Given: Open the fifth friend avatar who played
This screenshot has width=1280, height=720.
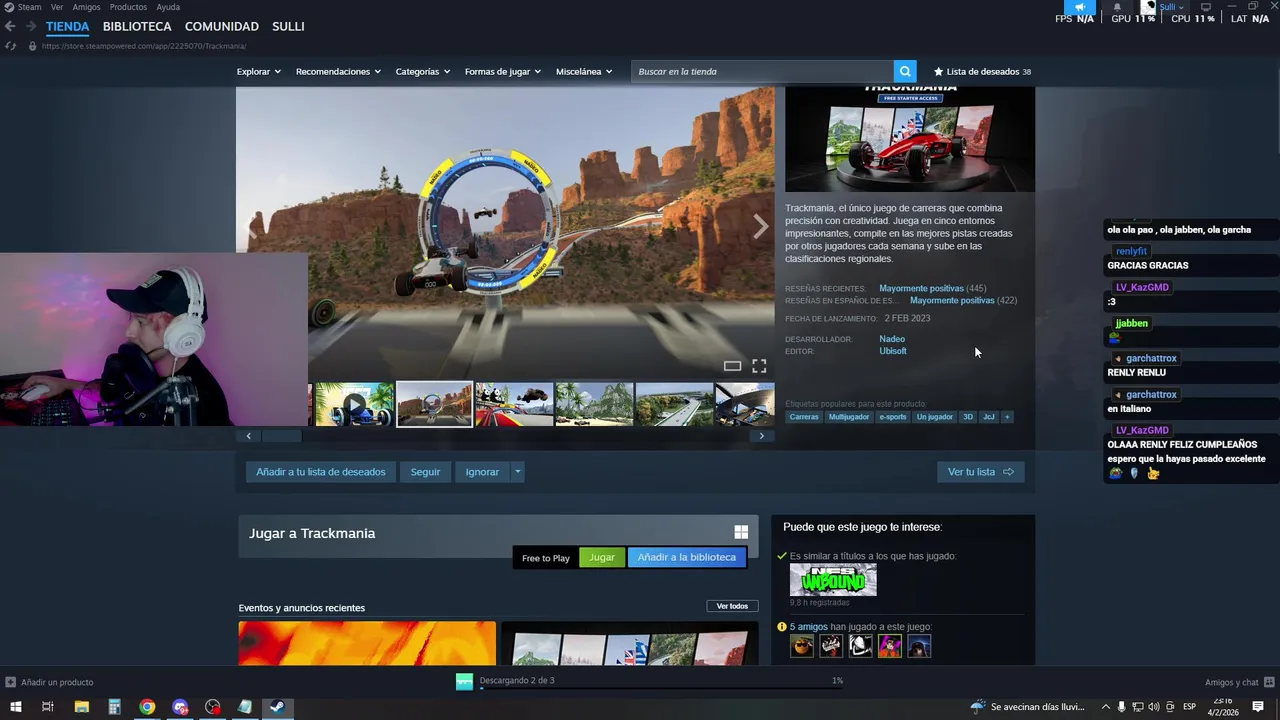Looking at the screenshot, I should [919, 646].
